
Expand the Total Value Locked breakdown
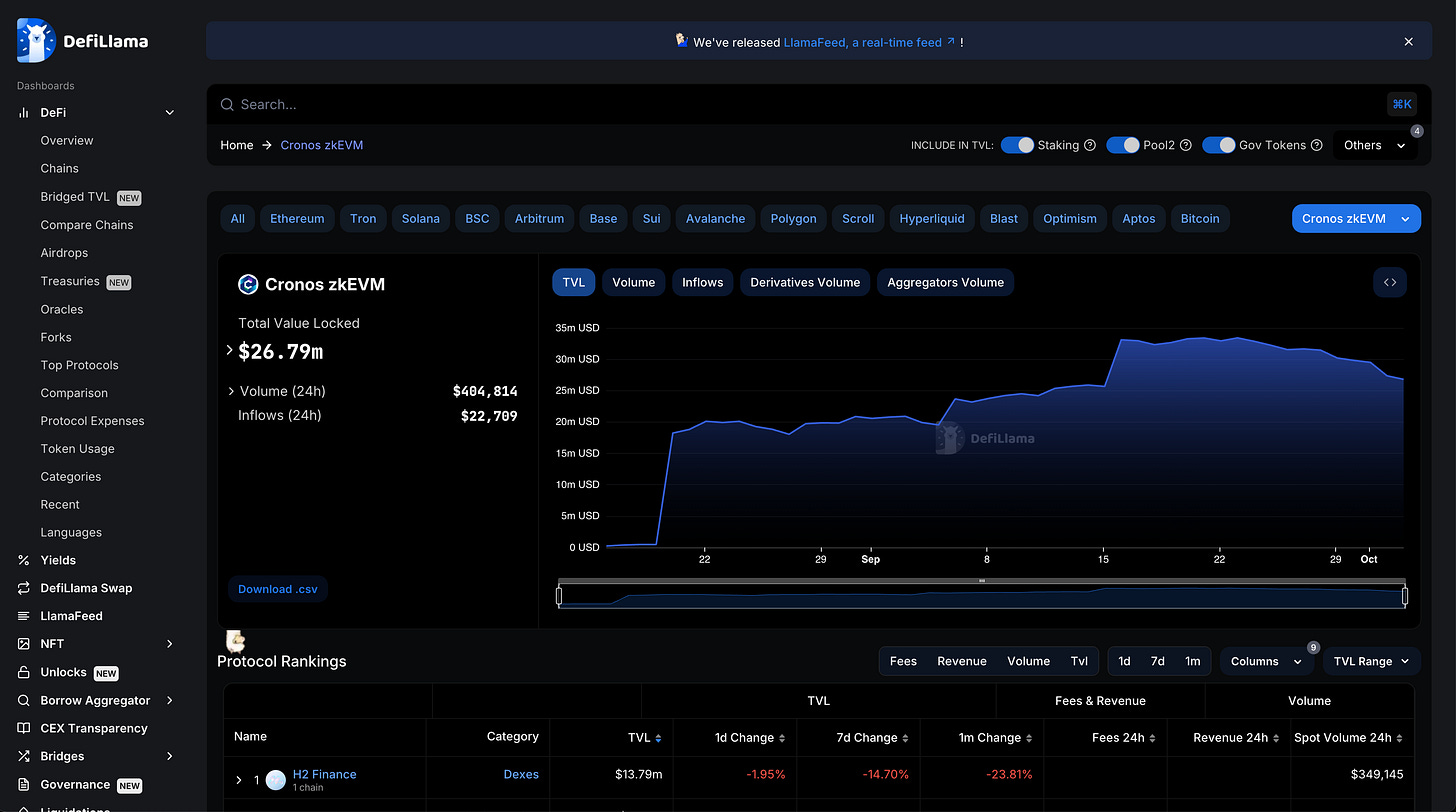pos(229,351)
